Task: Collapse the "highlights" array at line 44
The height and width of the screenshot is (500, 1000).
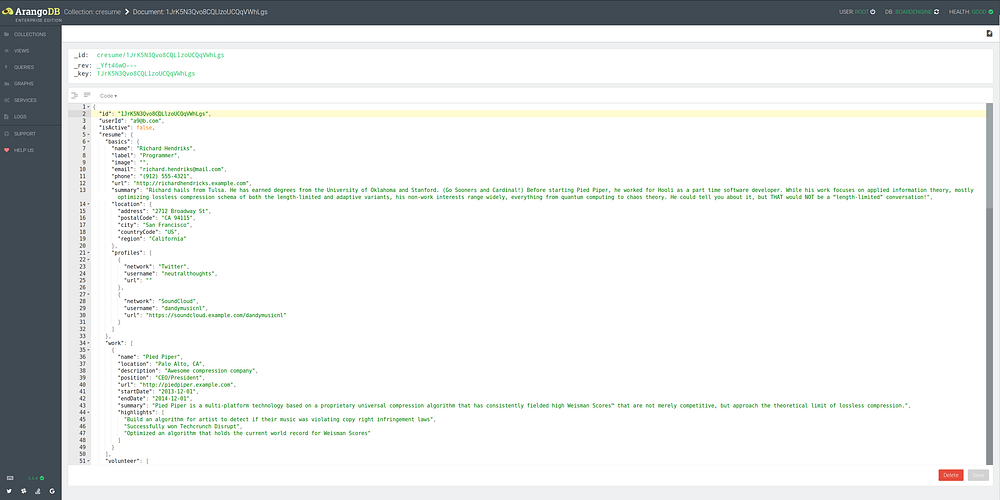Action: [88, 413]
